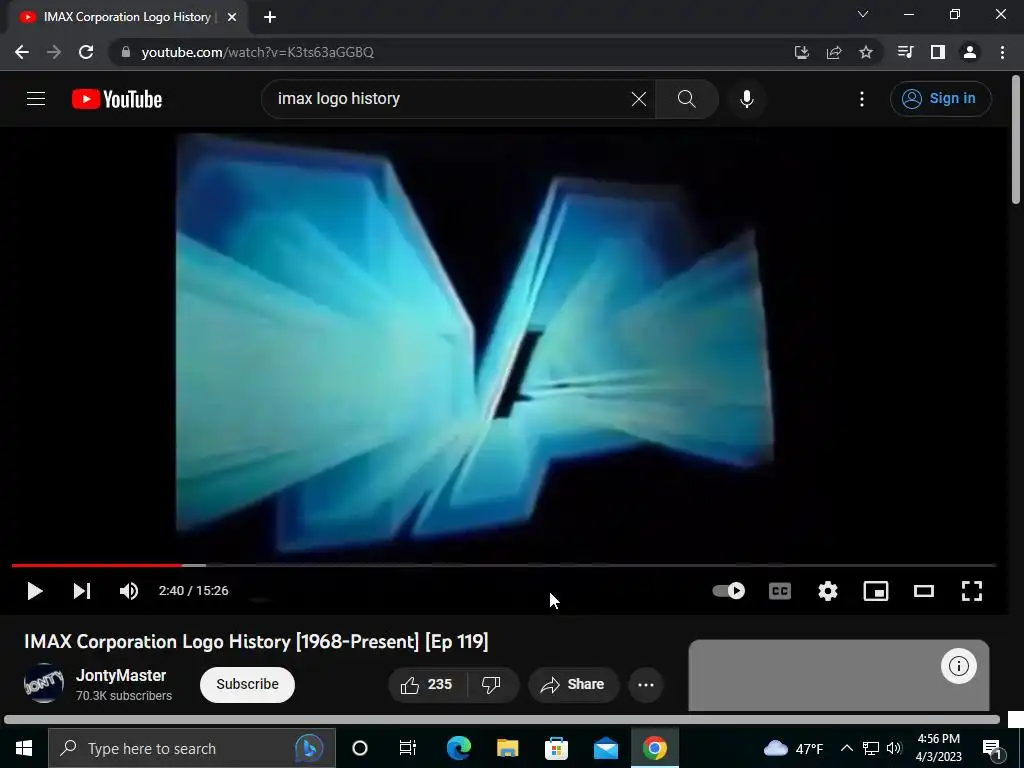Open JontyMaster channel name link
The height and width of the screenshot is (768, 1024).
tap(121, 675)
